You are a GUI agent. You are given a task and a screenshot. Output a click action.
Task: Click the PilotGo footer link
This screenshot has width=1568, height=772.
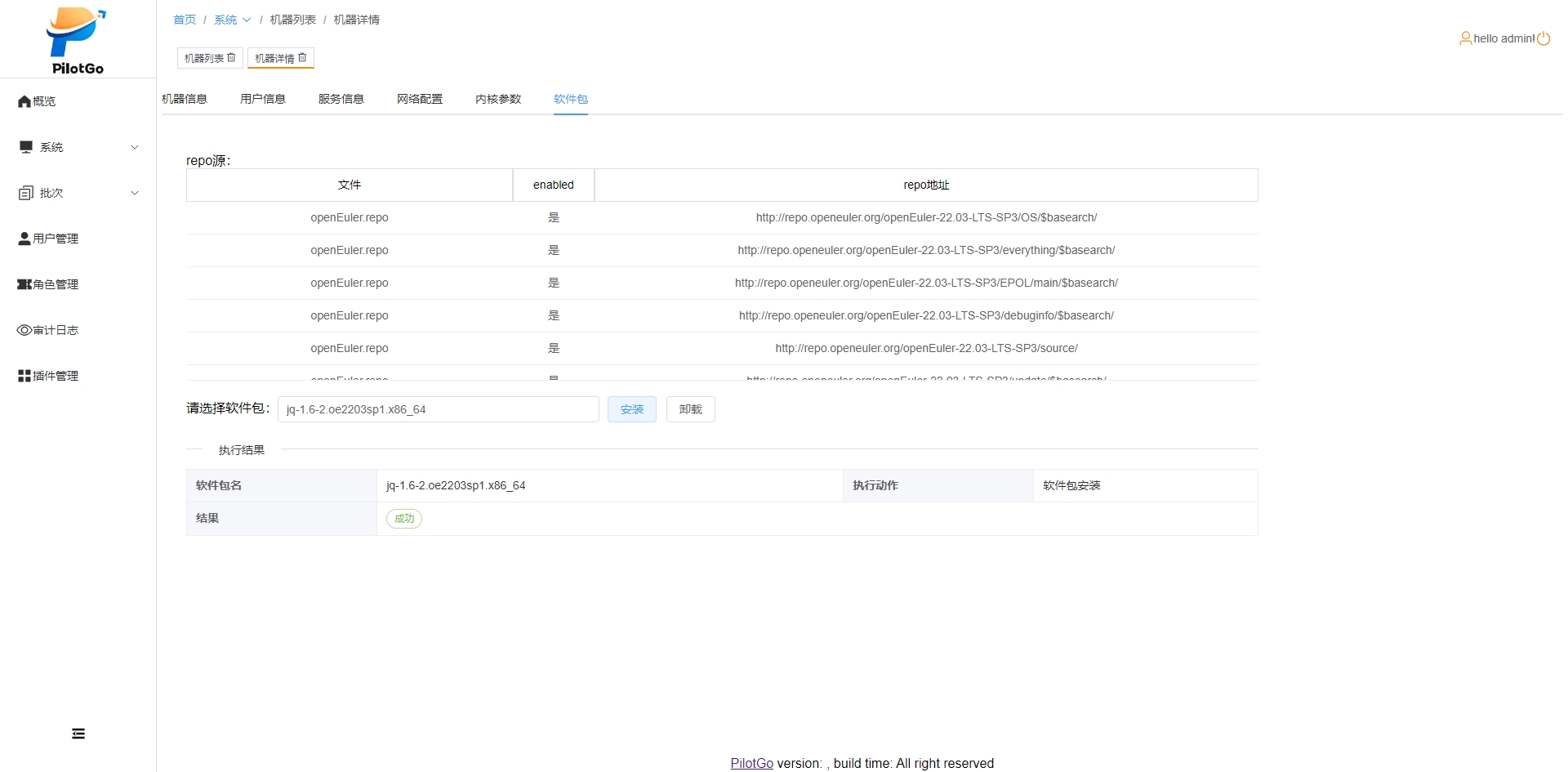751,763
